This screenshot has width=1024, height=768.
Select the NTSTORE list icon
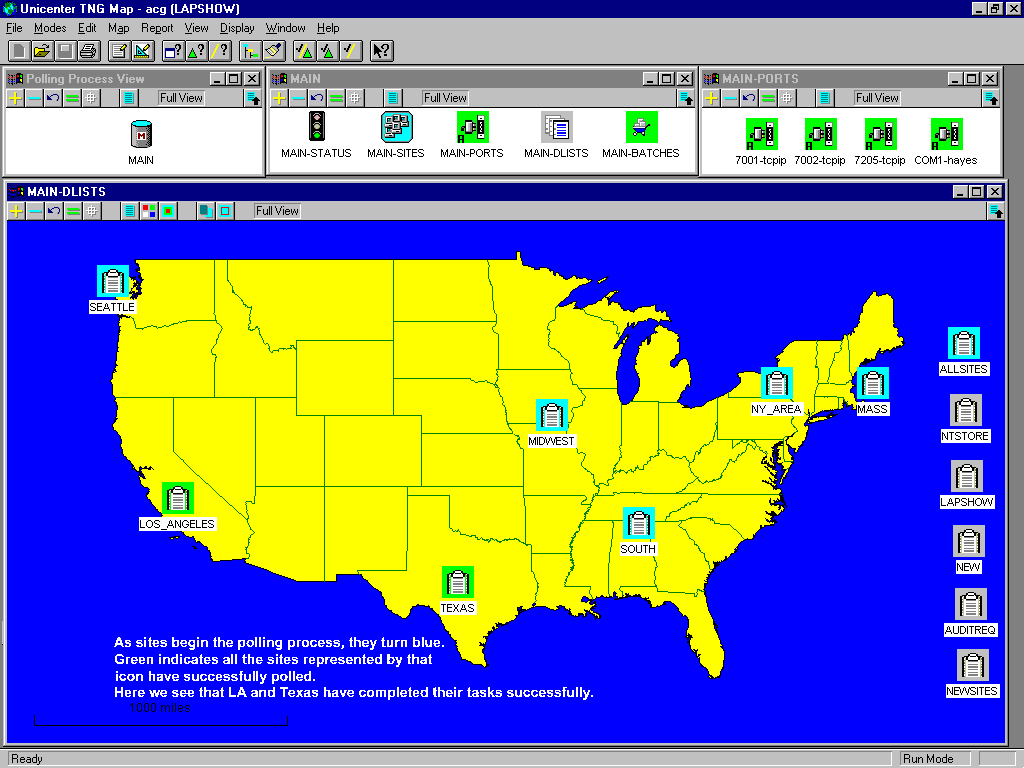click(966, 411)
